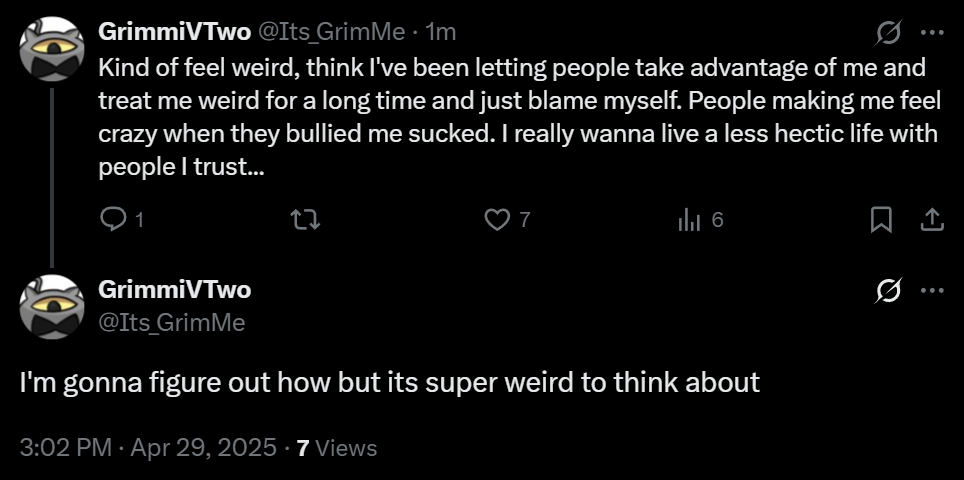964x480 pixels.
Task: Click the Grok icon on the first tweet
Action: pos(887,33)
